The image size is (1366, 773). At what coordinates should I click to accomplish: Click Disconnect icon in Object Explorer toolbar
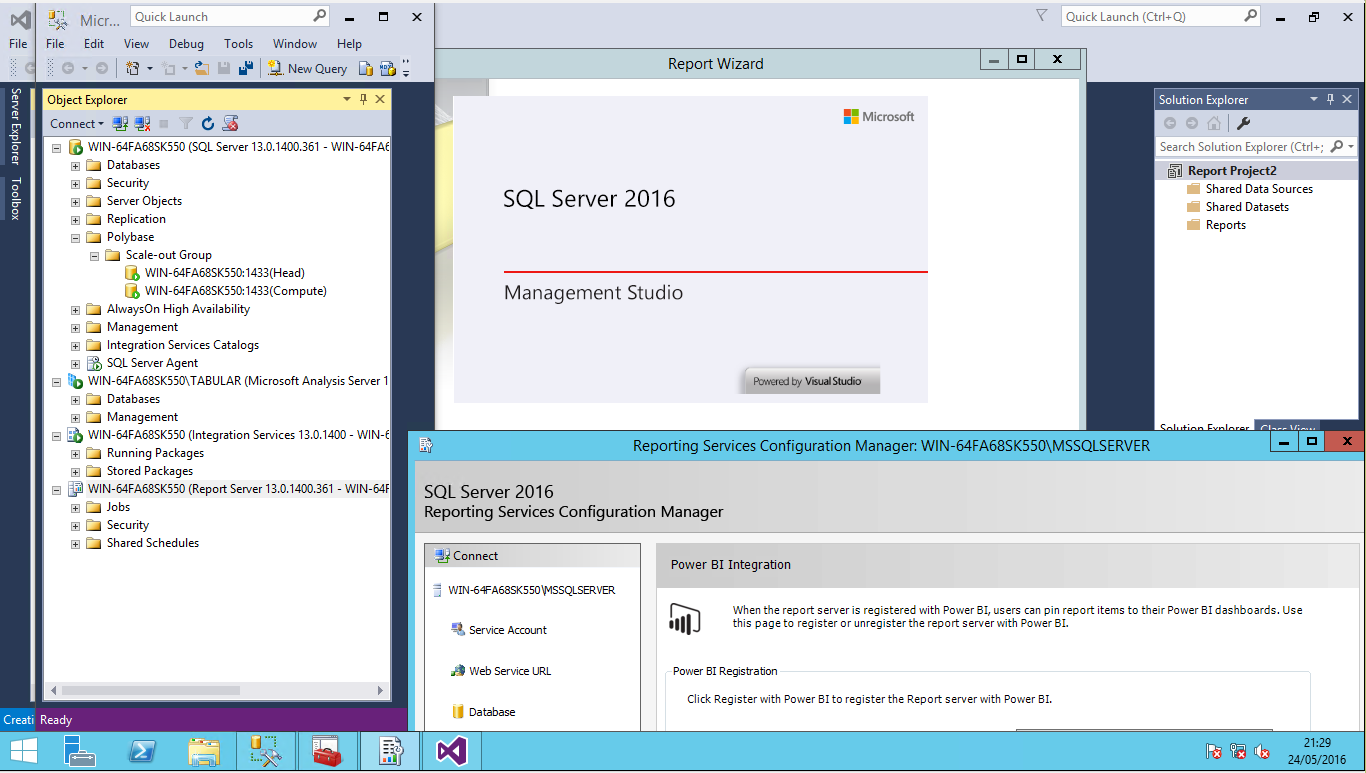(x=143, y=123)
